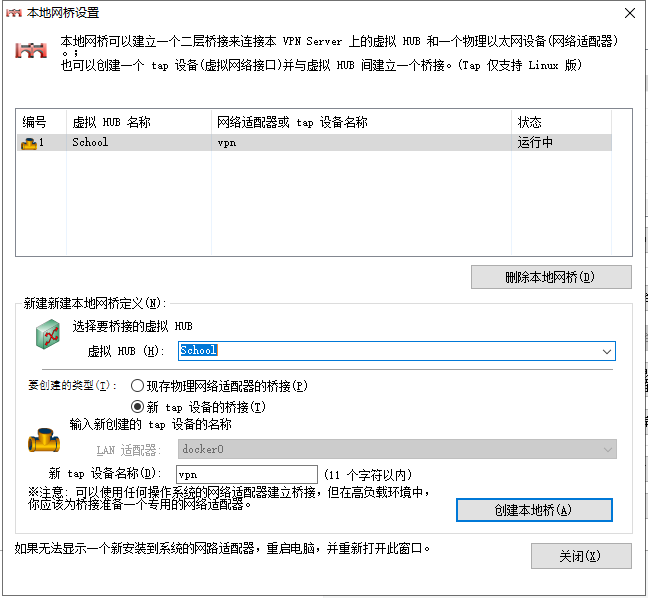Click the 网络适配器或 tap 设备名称 column header
The image size is (648, 598).
pyautogui.click(x=360, y=122)
